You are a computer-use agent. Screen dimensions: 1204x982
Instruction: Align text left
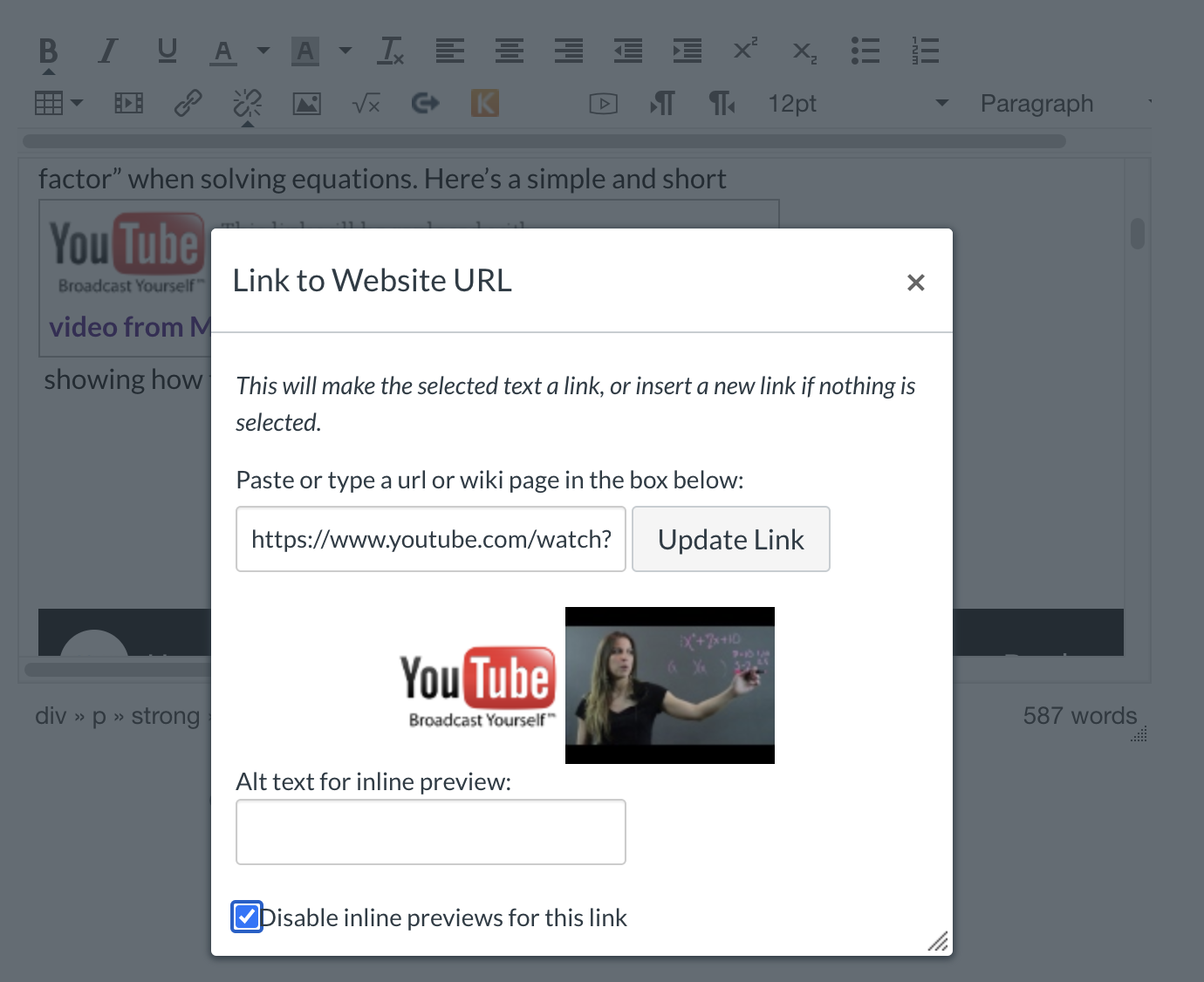450,51
